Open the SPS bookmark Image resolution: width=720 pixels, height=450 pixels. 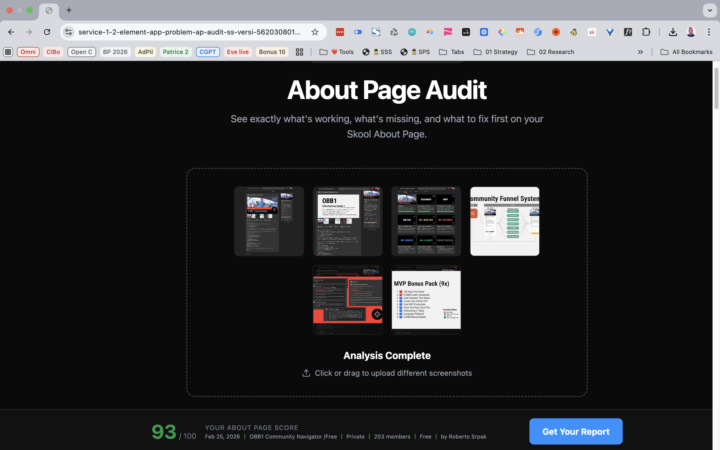415,52
